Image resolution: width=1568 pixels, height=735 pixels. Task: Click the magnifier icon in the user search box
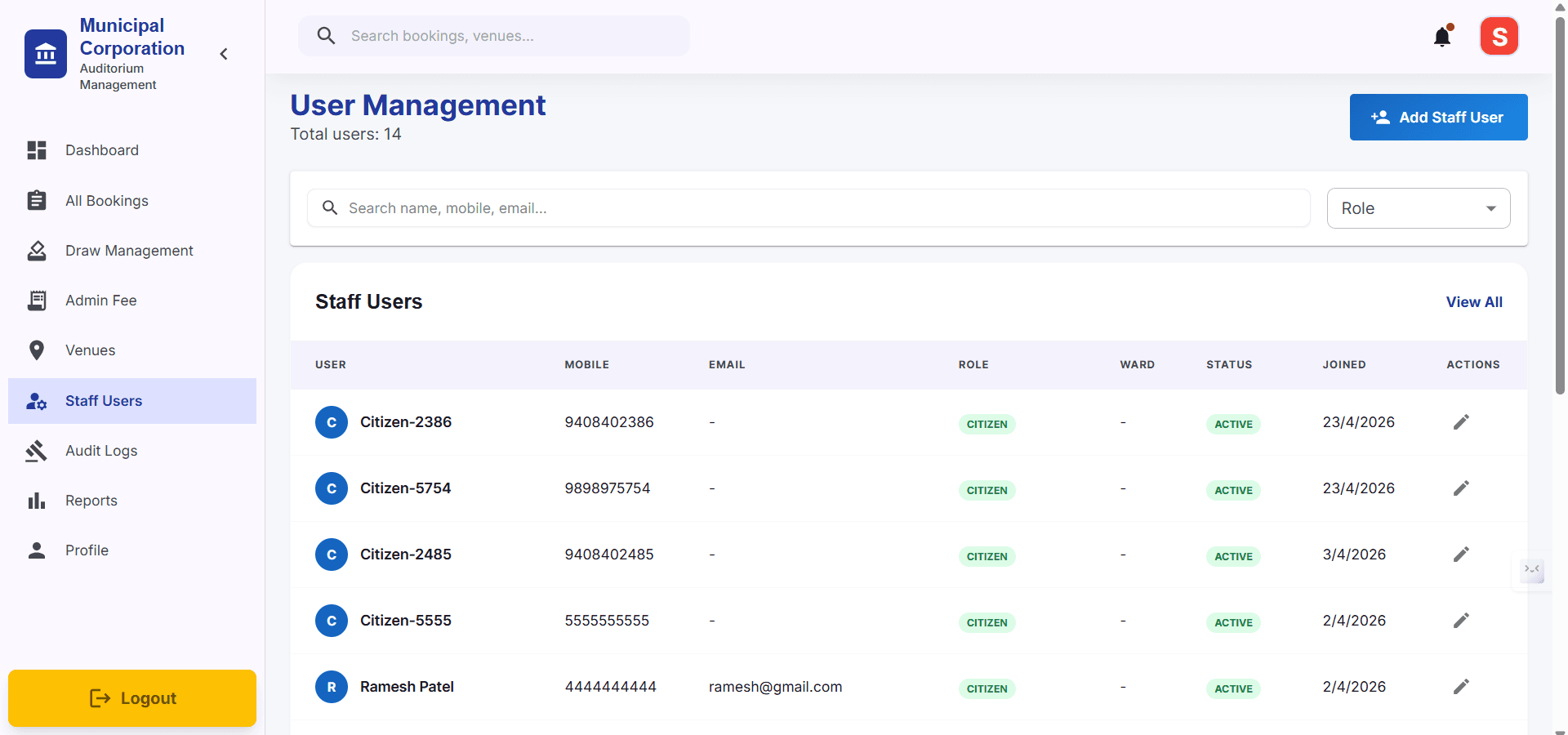pos(330,208)
